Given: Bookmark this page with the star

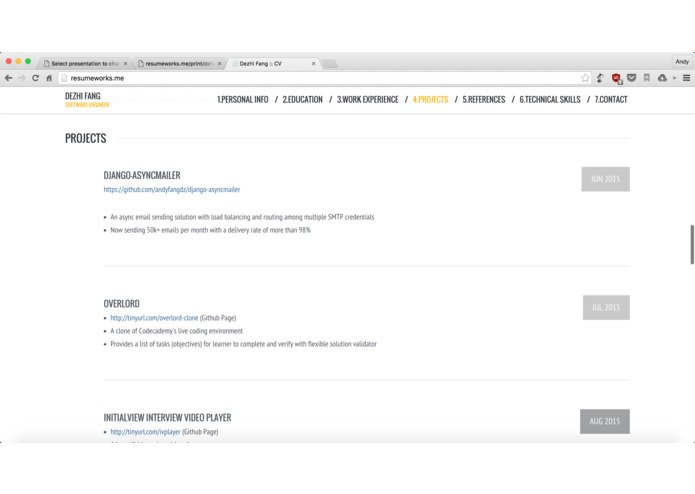Looking at the screenshot, I should (x=585, y=78).
